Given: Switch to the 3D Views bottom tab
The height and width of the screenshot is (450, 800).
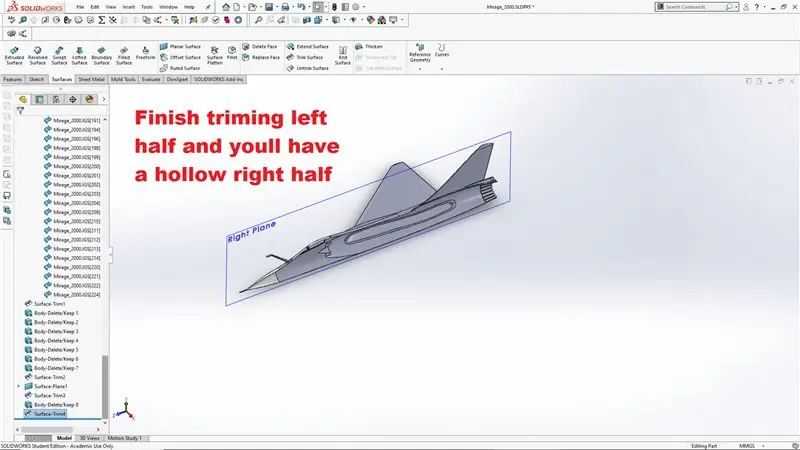Looking at the screenshot, I should (x=89, y=438).
